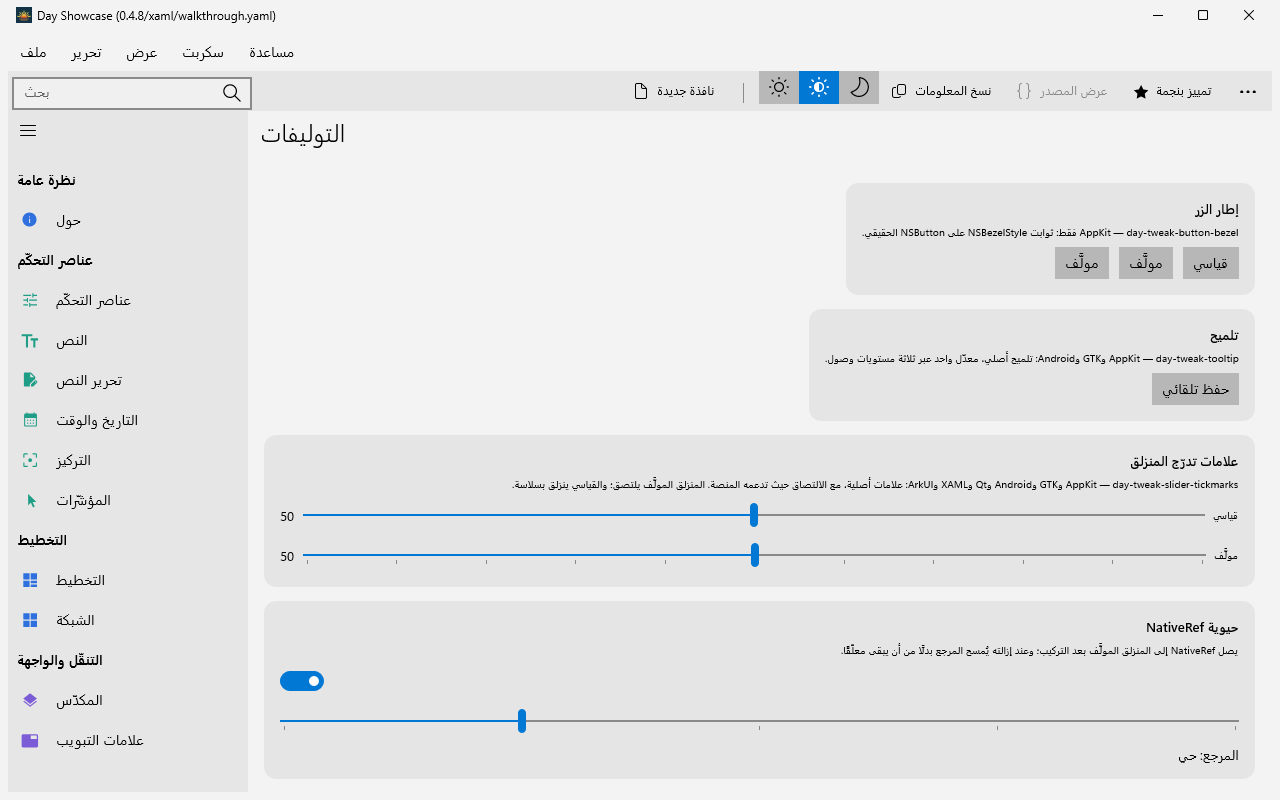Click نافذة جديدة toolbar button
The width and height of the screenshot is (1280, 800).
(674, 91)
